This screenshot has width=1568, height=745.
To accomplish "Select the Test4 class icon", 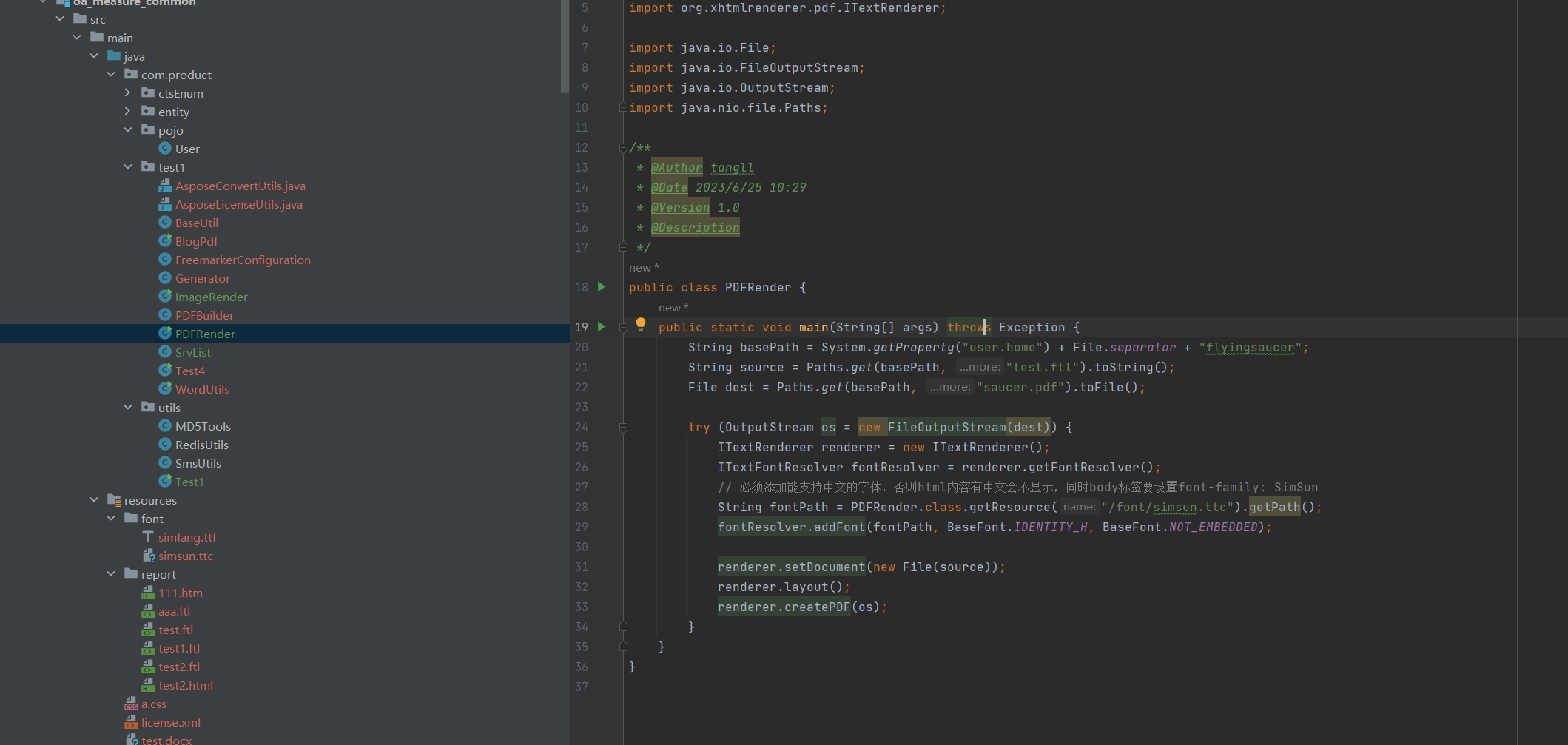I will coord(165,371).
